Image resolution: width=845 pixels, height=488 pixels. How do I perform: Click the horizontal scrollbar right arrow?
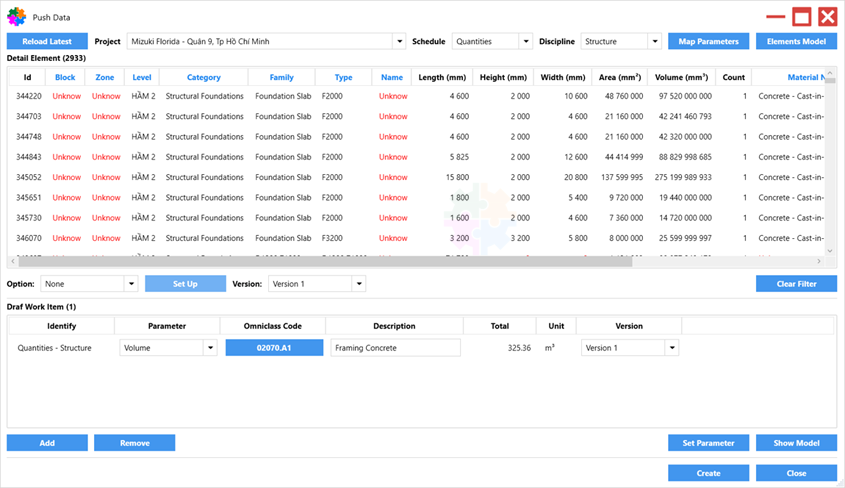(x=819, y=261)
